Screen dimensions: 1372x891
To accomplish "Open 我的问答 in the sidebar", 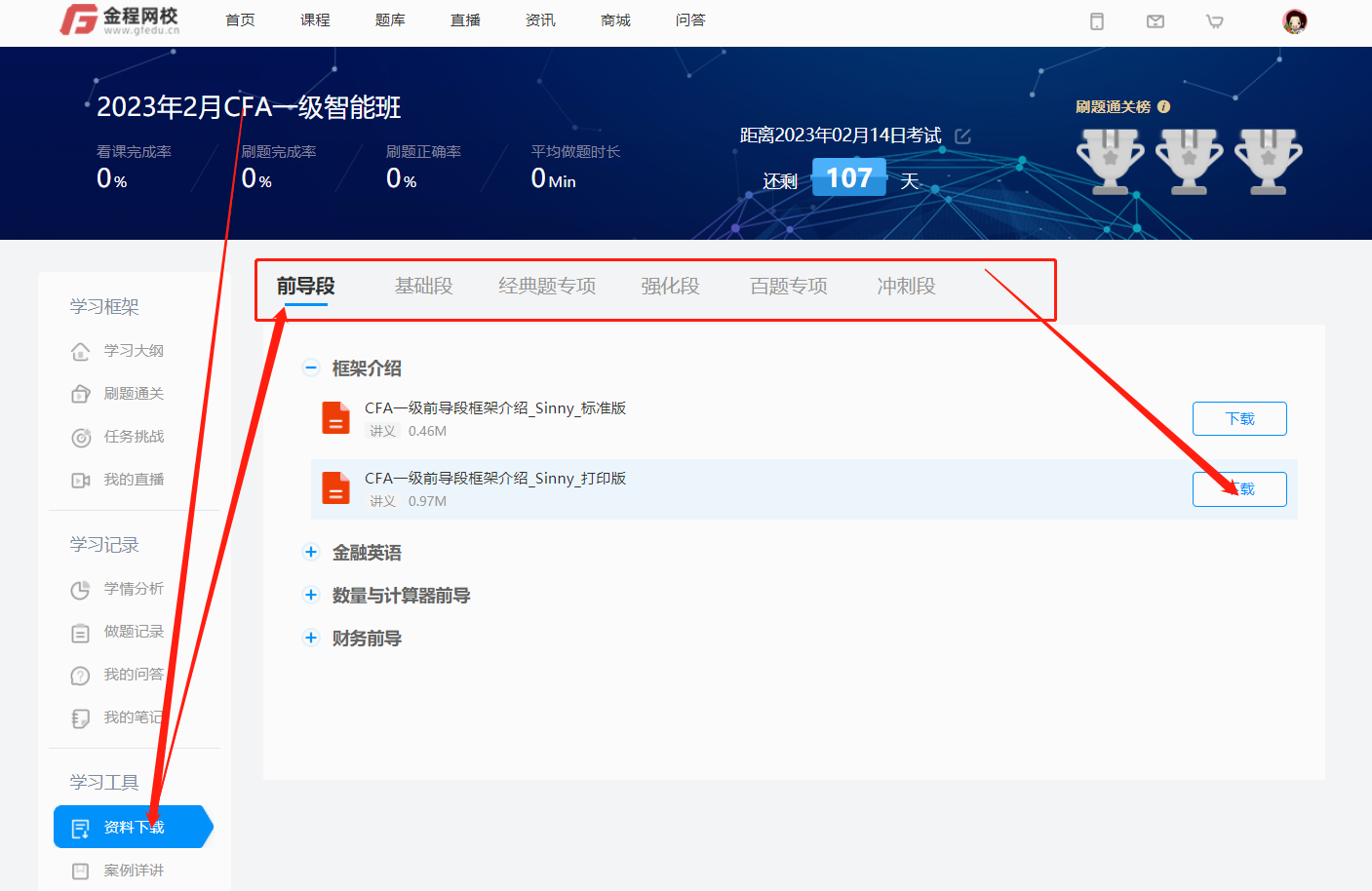I will (134, 675).
